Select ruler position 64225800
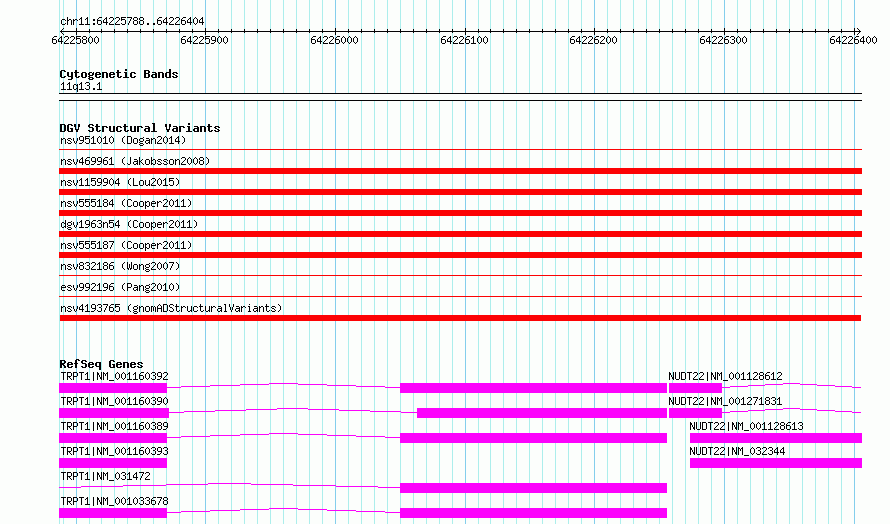Screen dimensions: 890x524 coord(75,40)
